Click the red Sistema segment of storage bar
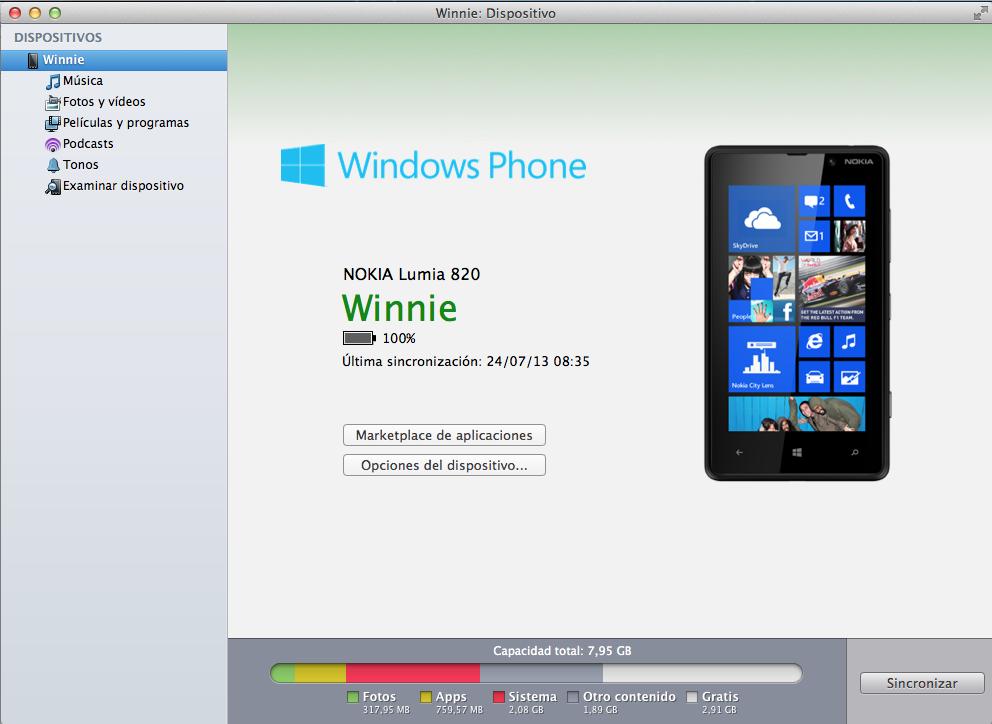The height and width of the screenshot is (724, 992). click(x=412, y=673)
